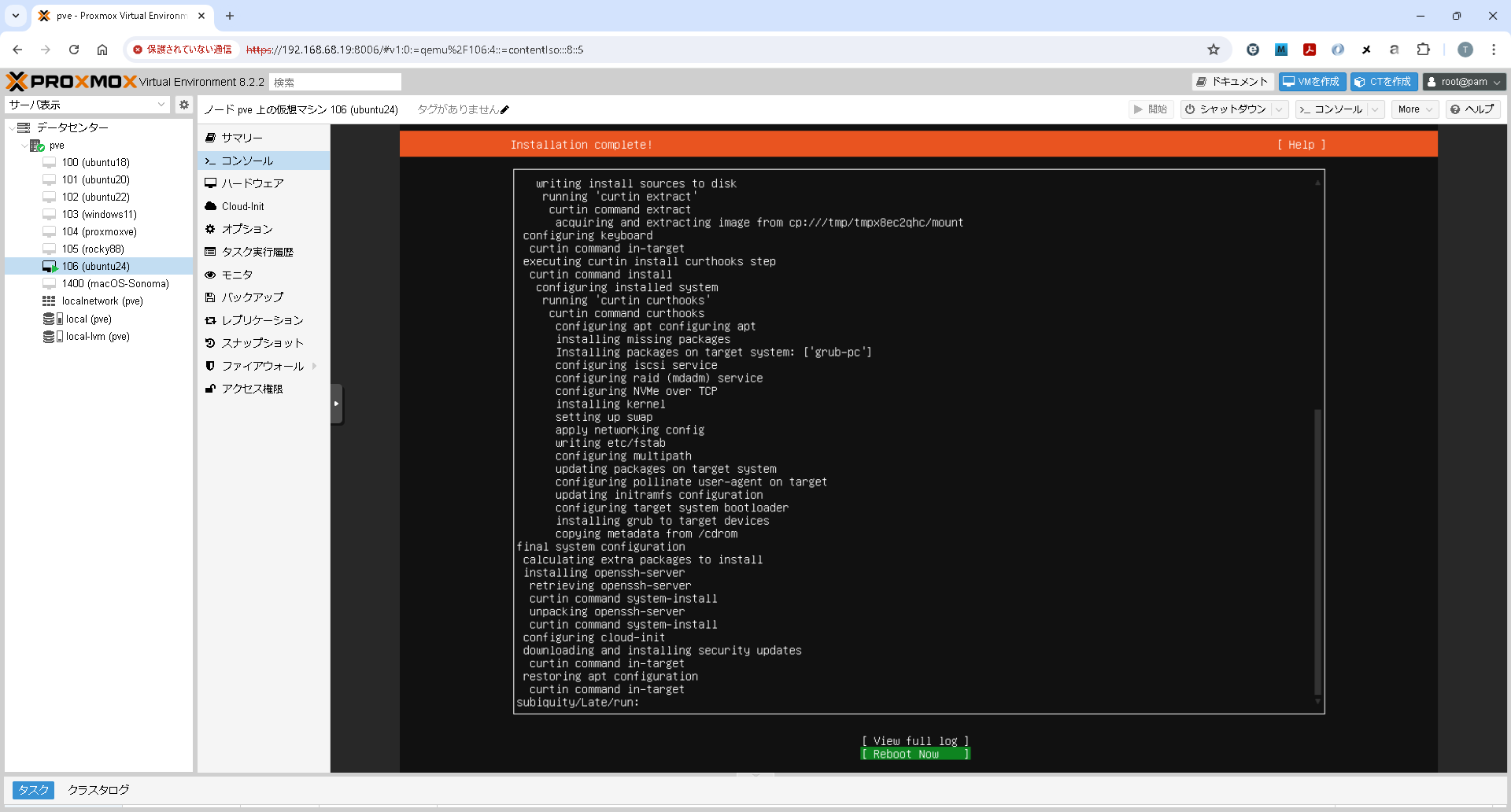Screen dimensions: 1511x812
Task: Click the installer Help link
Action: pyautogui.click(x=1302, y=145)
